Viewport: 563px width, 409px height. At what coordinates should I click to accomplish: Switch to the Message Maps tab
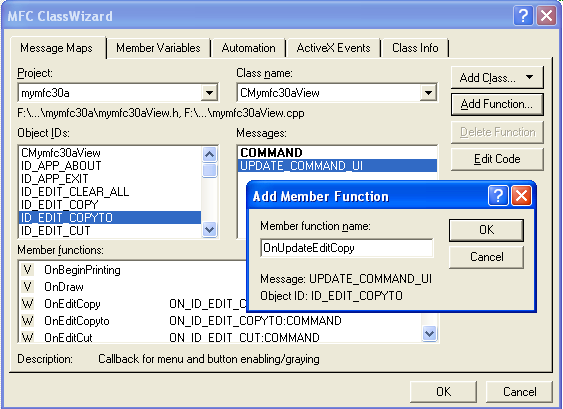[x=57, y=48]
